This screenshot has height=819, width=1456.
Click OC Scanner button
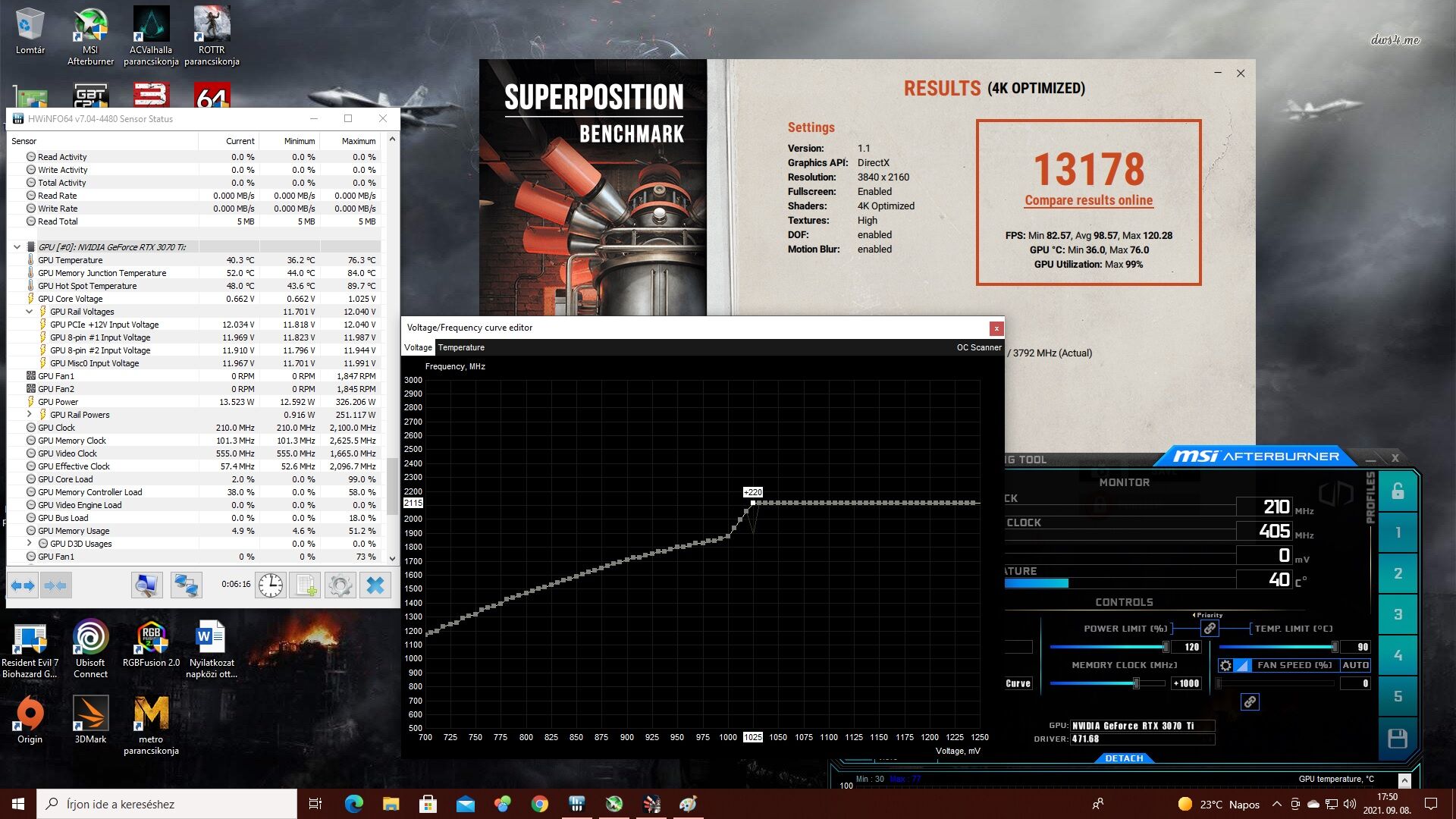pyautogui.click(x=978, y=347)
